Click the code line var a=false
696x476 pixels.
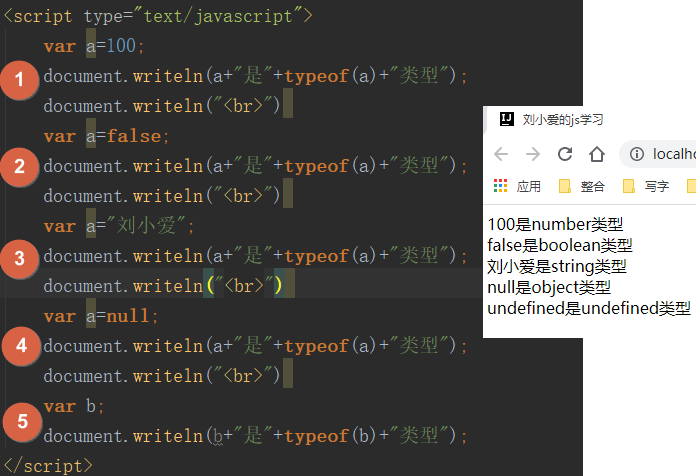pyautogui.click(x=107, y=136)
